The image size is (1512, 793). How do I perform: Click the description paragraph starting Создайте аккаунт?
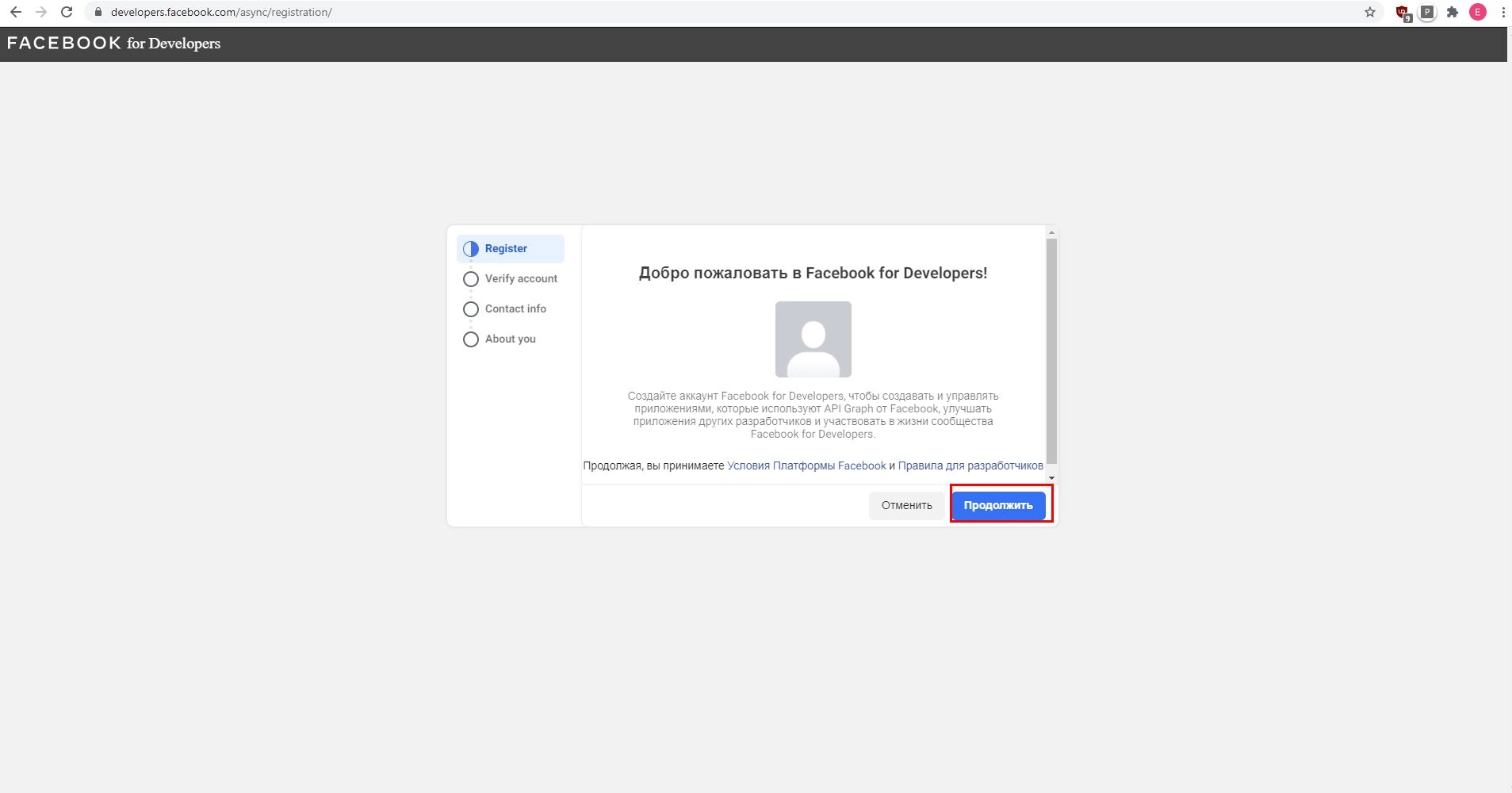pos(813,415)
